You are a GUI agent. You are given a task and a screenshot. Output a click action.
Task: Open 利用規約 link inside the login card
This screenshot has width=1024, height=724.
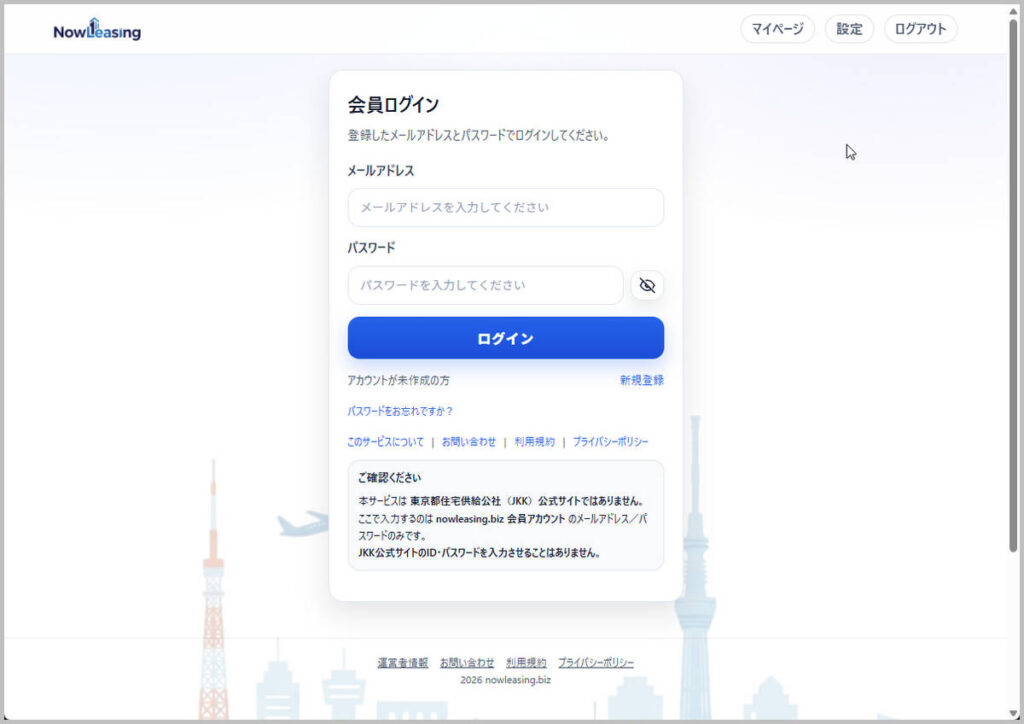click(534, 441)
